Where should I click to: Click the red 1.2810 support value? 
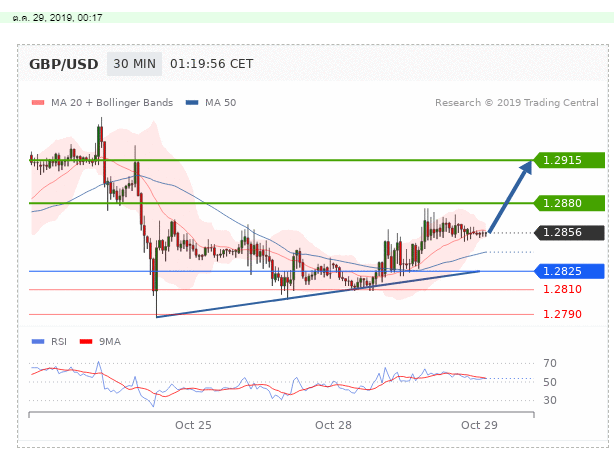pyautogui.click(x=562, y=289)
